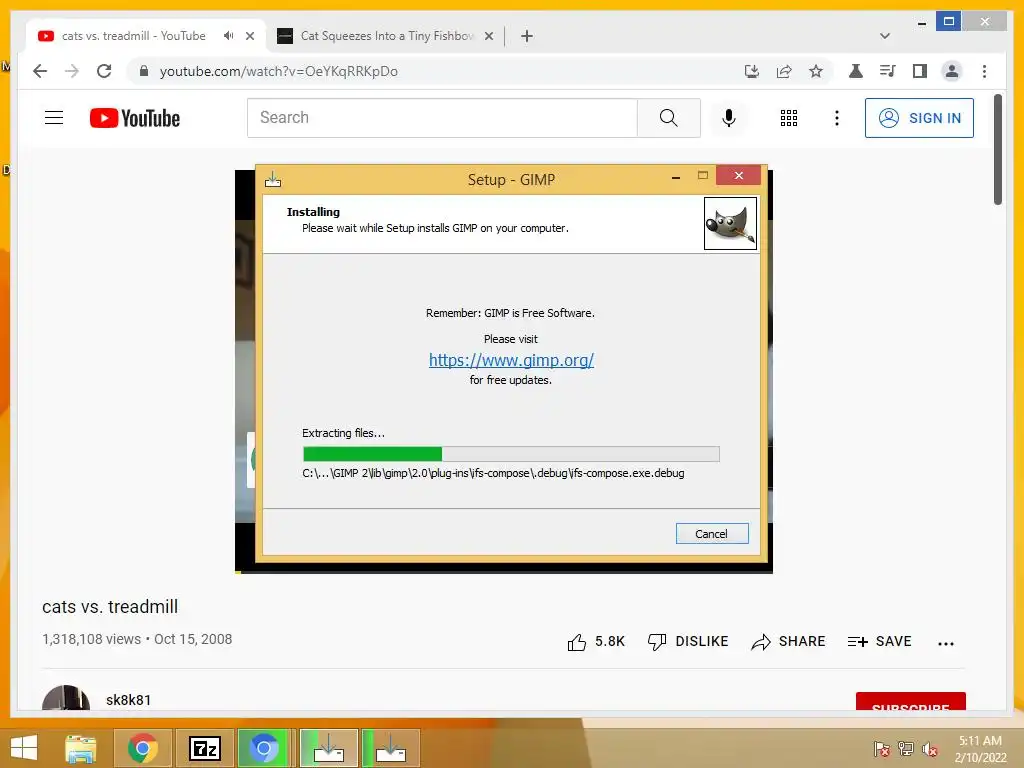Open the Chrome profile avatar
Viewport: 1024px width, 768px height.
(952, 71)
